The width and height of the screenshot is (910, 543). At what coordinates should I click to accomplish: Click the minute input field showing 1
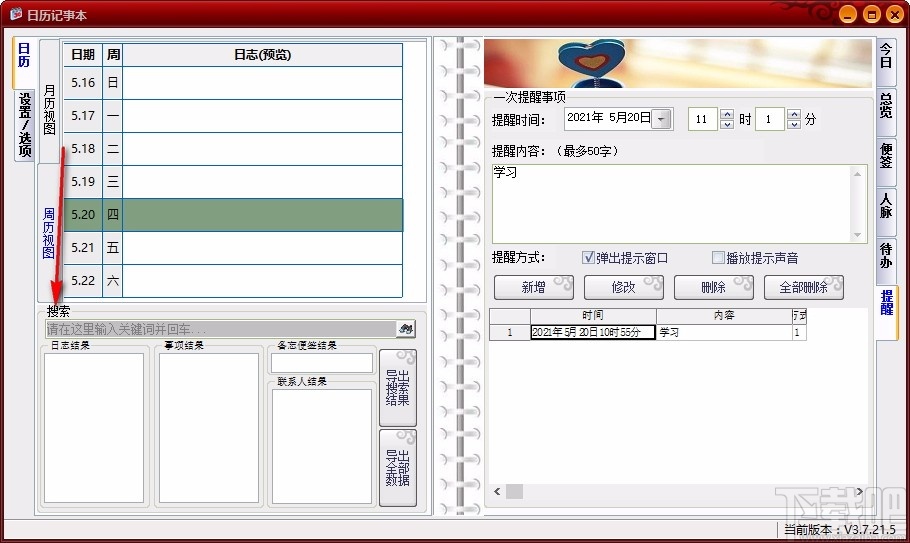coord(770,119)
